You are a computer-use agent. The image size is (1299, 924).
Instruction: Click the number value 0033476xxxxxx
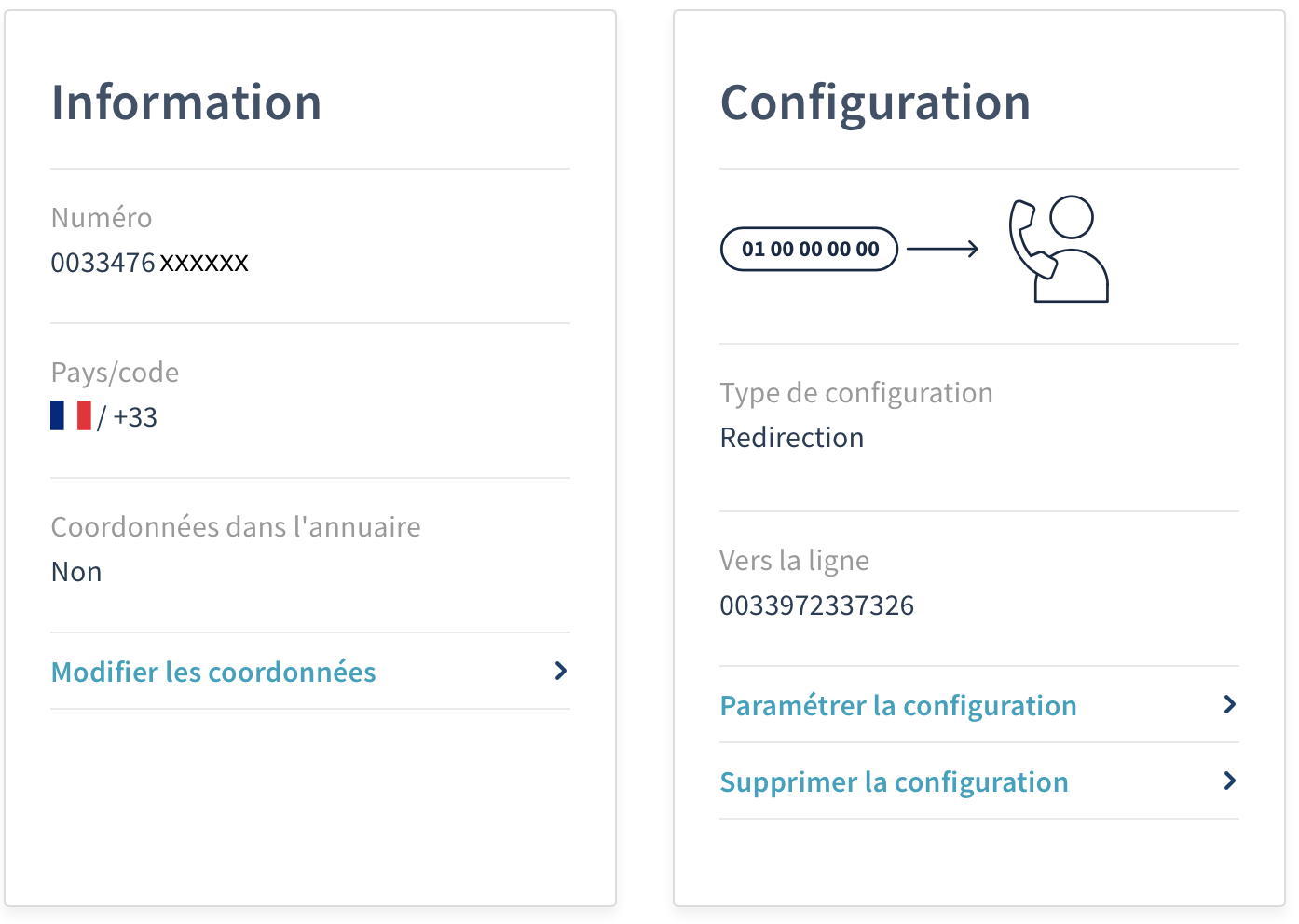[150, 263]
